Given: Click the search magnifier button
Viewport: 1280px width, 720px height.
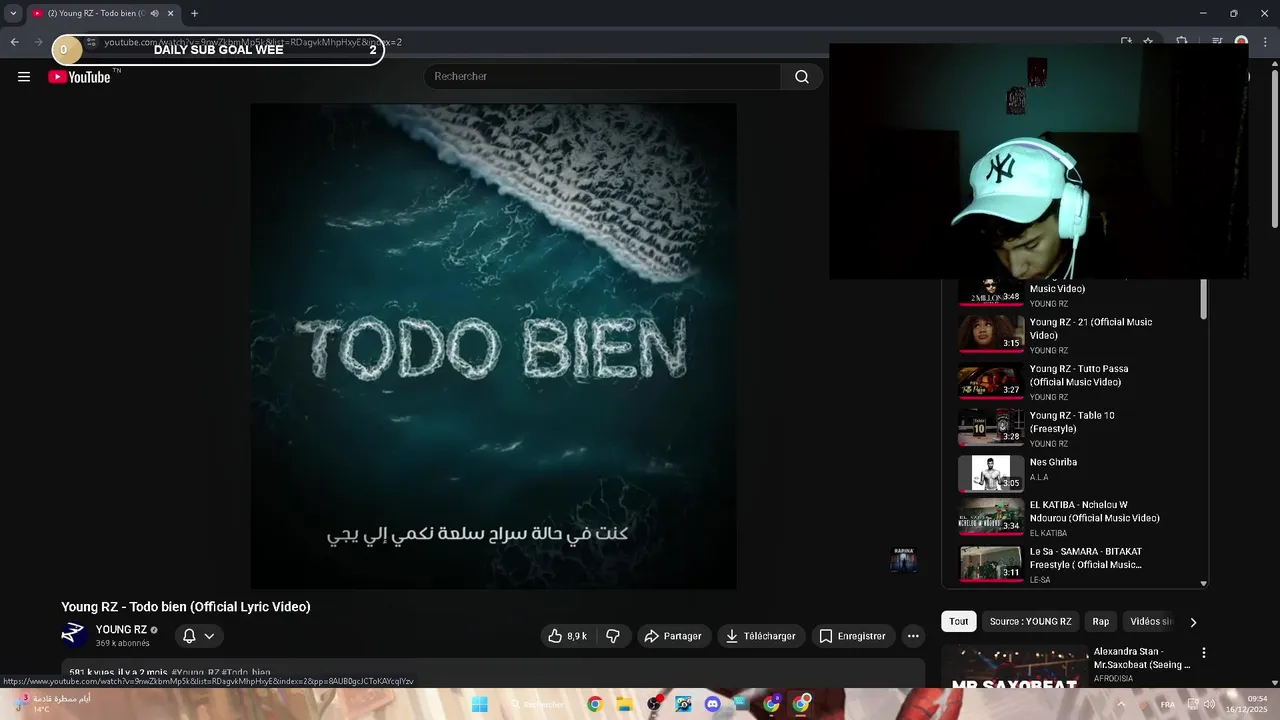Looking at the screenshot, I should point(802,77).
